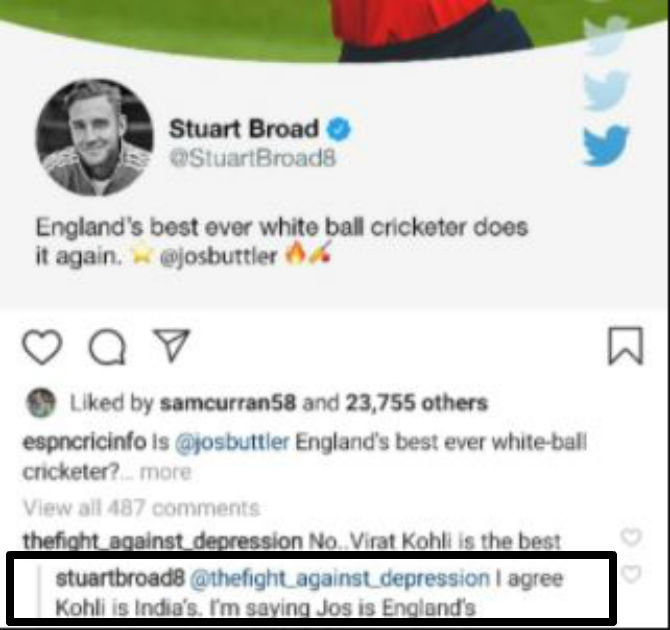Open stuartbroad8 username in the reply
This screenshot has width=670, height=630.
click(x=120, y=579)
